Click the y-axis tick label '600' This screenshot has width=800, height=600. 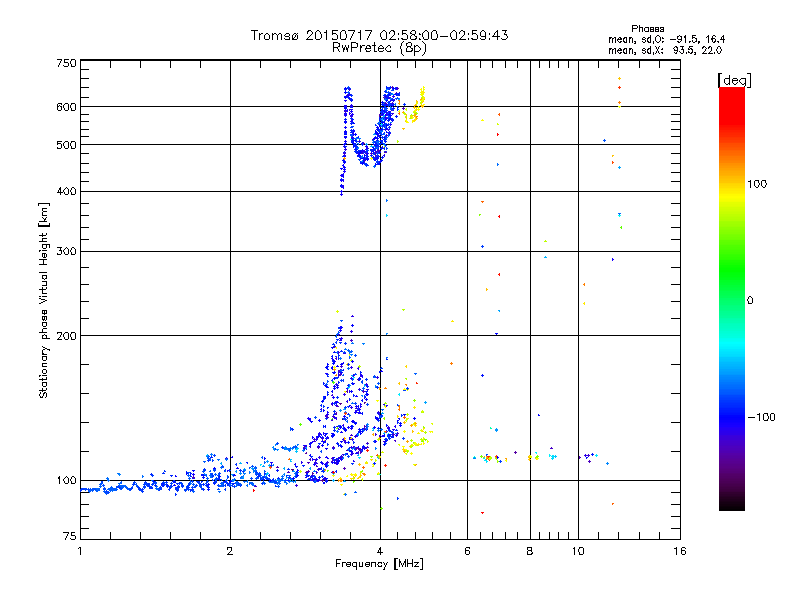tap(66, 107)
